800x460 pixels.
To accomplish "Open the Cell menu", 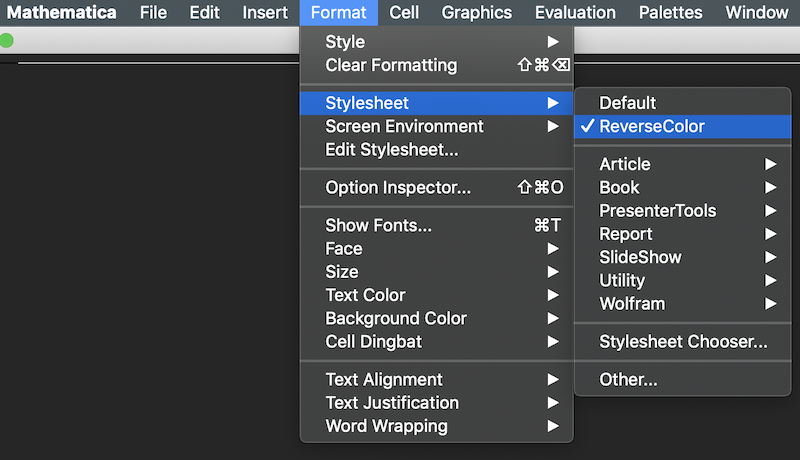I will point(404,12).
